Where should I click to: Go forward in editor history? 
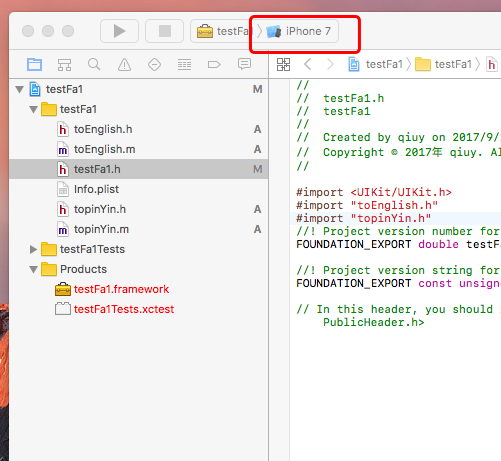tap(330, 64)
